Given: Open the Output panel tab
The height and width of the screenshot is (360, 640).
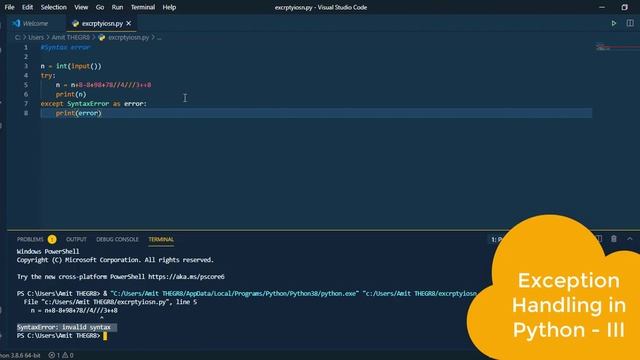Looking at the screenshot, I should point(76,239).
